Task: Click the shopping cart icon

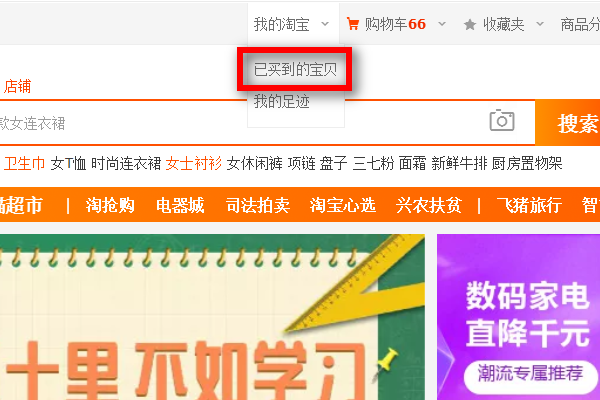Action: pos(352,24)
